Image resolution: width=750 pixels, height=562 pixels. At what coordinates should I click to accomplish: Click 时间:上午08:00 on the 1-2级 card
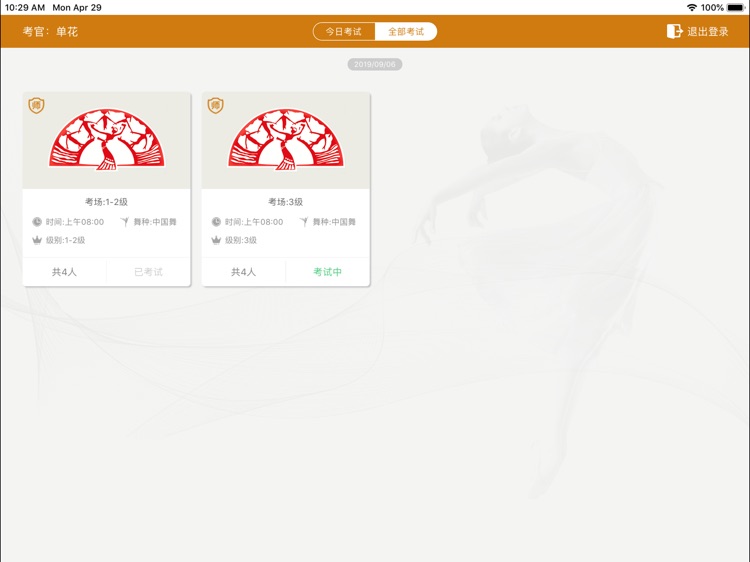point(75,222)
